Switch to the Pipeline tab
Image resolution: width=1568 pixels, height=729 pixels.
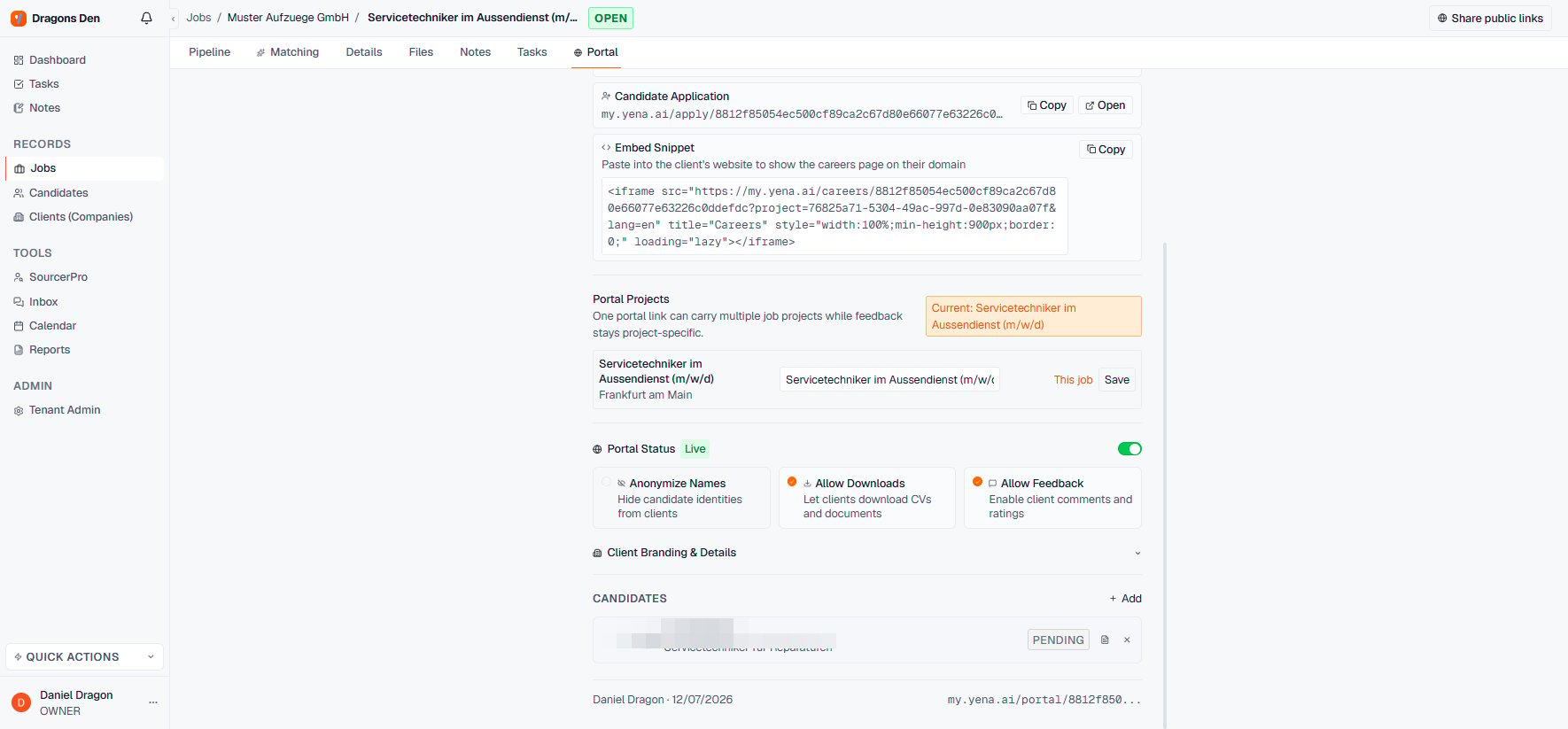(209, 52)
